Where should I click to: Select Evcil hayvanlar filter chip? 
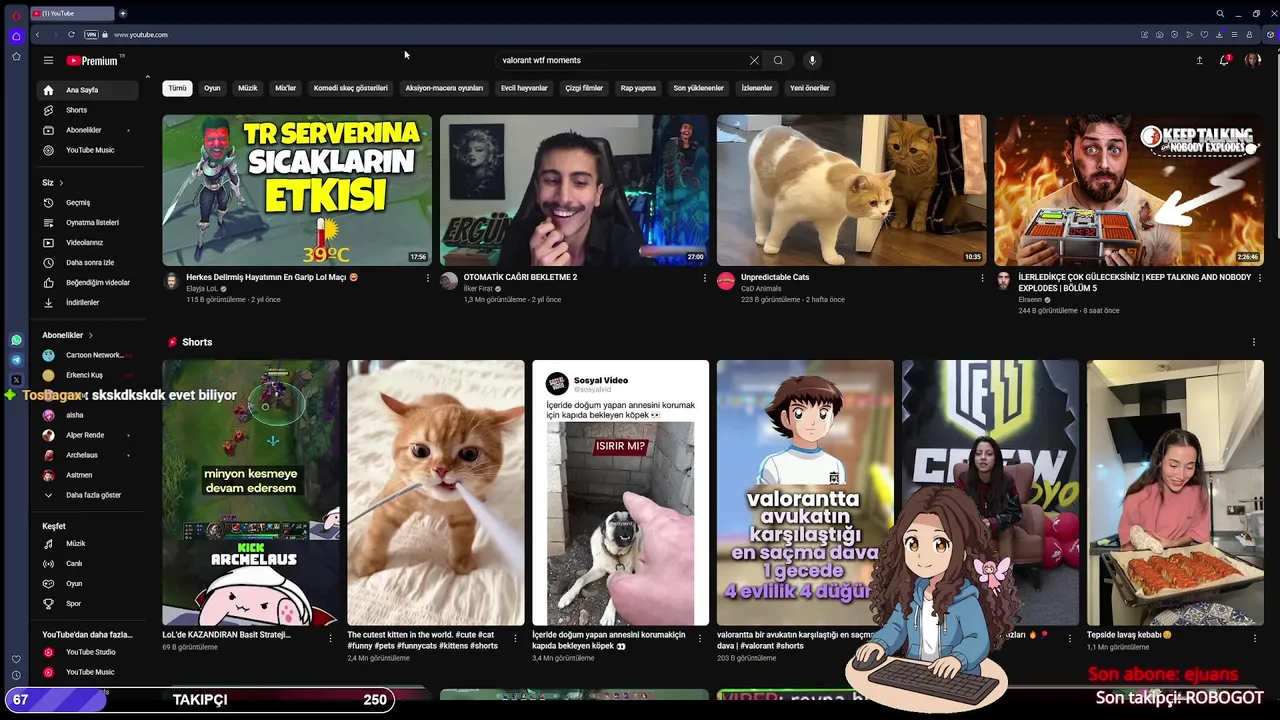click(x=524, y=88)
